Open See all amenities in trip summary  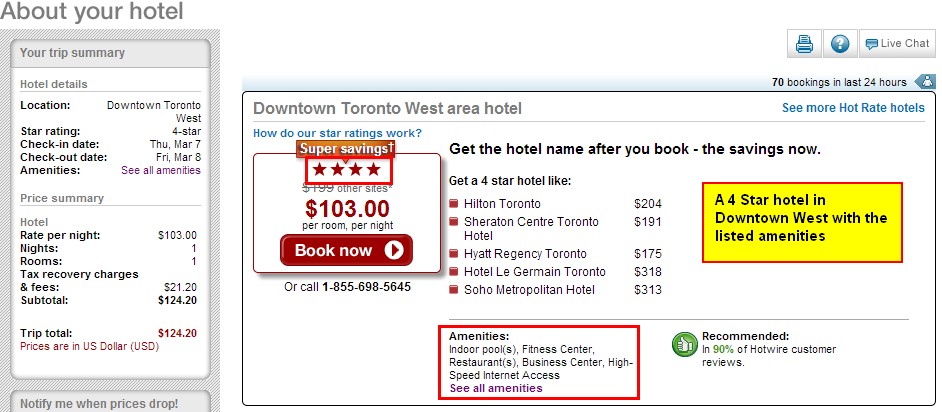[x=161, y=171]
